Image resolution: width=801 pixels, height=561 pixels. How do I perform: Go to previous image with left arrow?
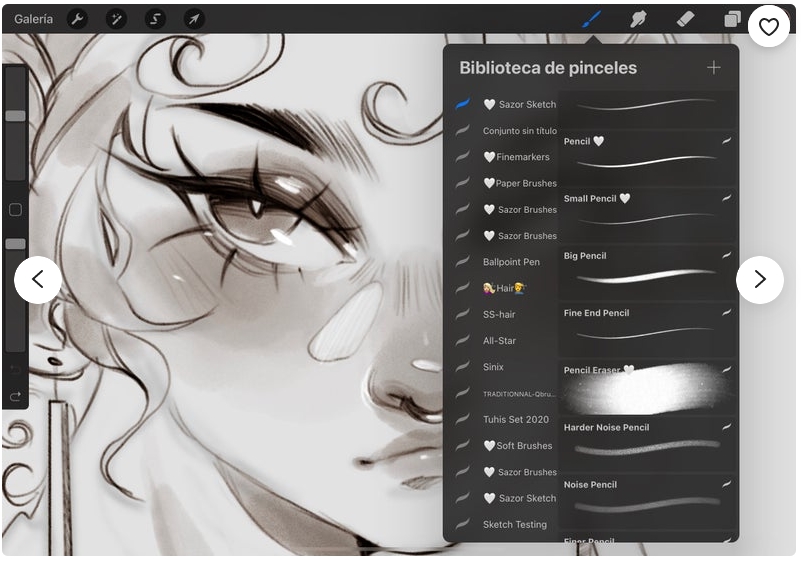38,280
